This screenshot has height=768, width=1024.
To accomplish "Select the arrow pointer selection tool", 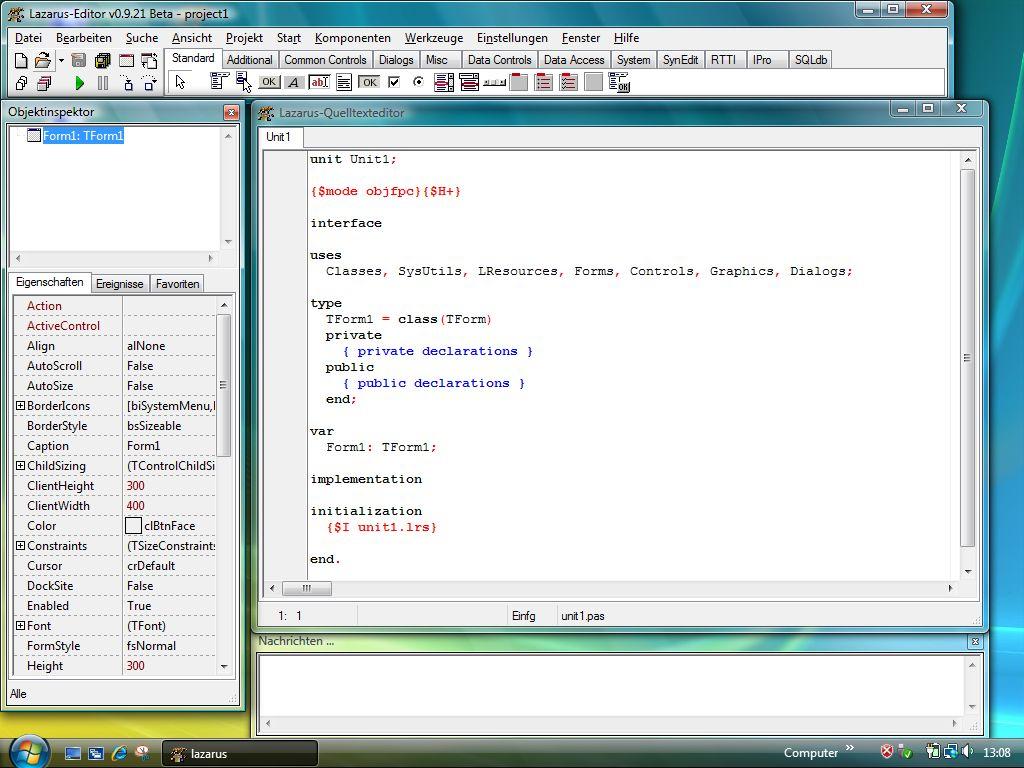I will 180,82.
